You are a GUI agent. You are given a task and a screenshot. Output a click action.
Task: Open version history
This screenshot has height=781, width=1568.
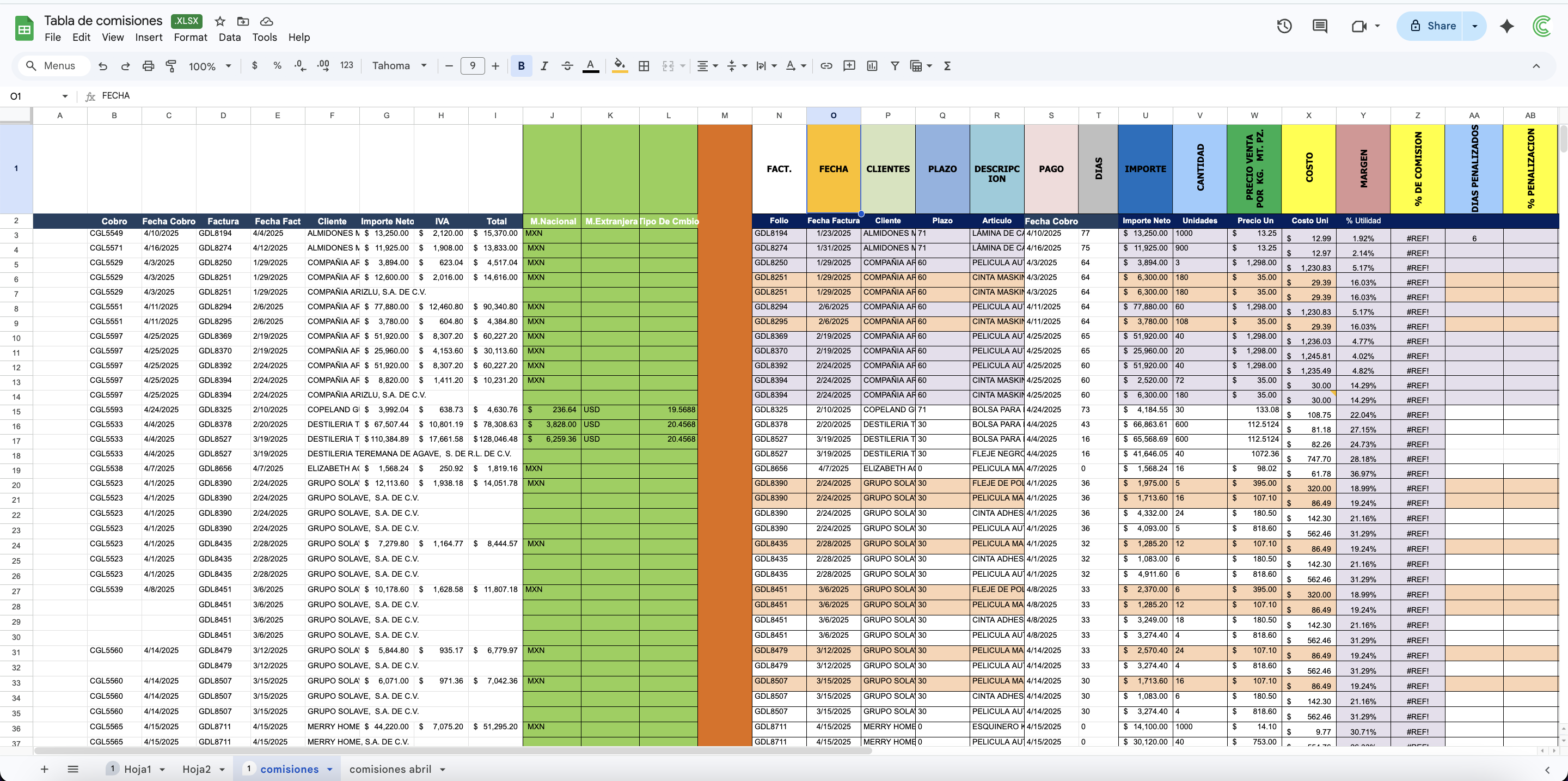tap(1284, 26)
